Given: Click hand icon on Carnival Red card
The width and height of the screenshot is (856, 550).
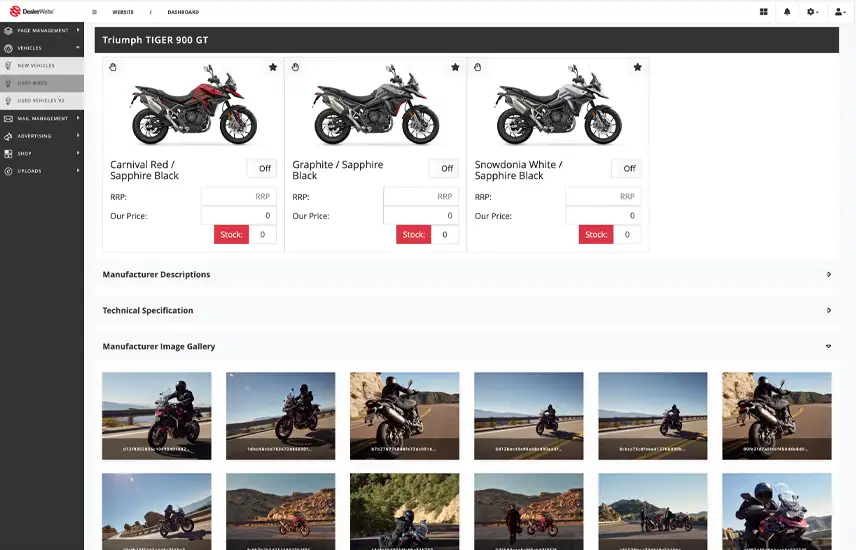Looking at the screenshot, I should click(x=113, y=67).
